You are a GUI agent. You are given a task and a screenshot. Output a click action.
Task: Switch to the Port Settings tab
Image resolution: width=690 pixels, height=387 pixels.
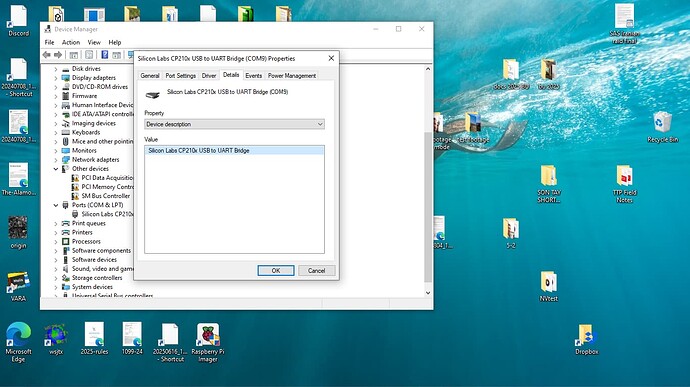pyautogui.click(x=180, y=76)
